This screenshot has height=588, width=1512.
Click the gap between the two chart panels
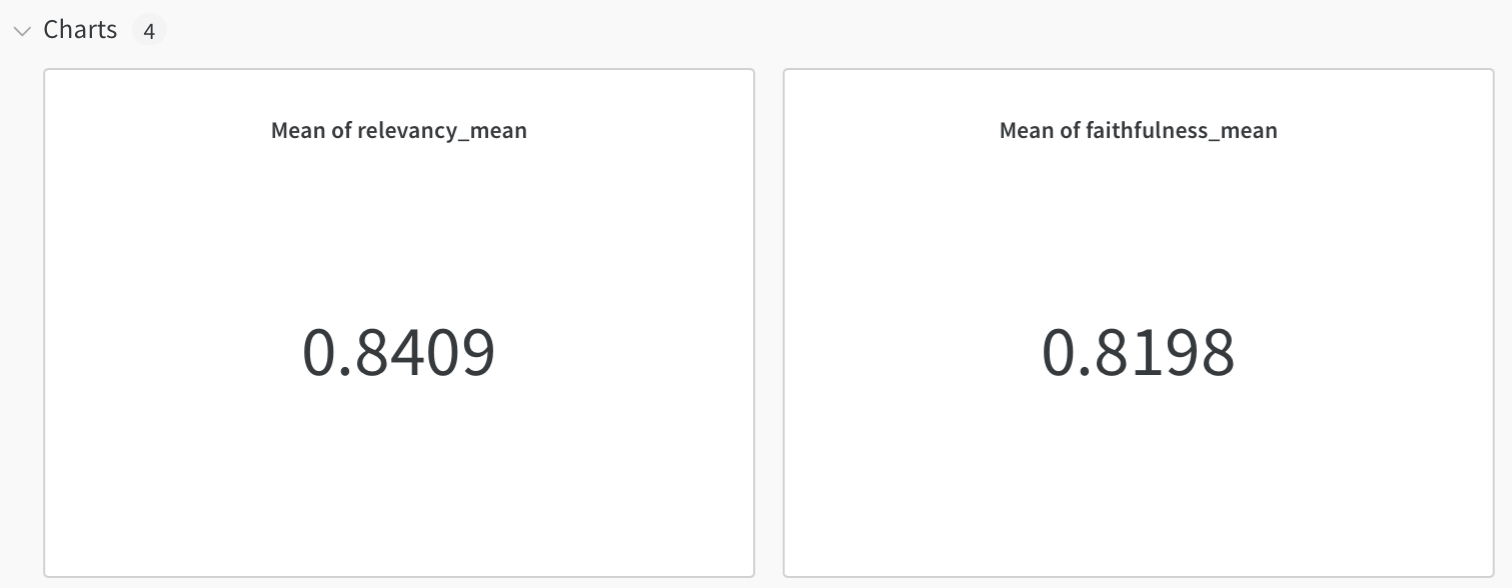(769, 322)
